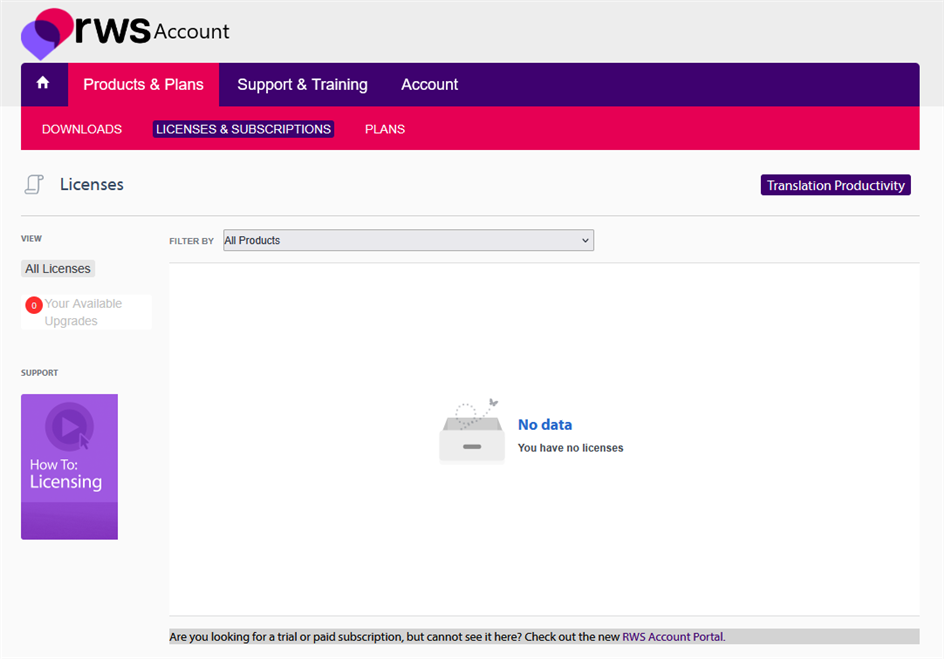Click the Licenses page heading
This screenshot has width=944, height=659.
[92, 185]
